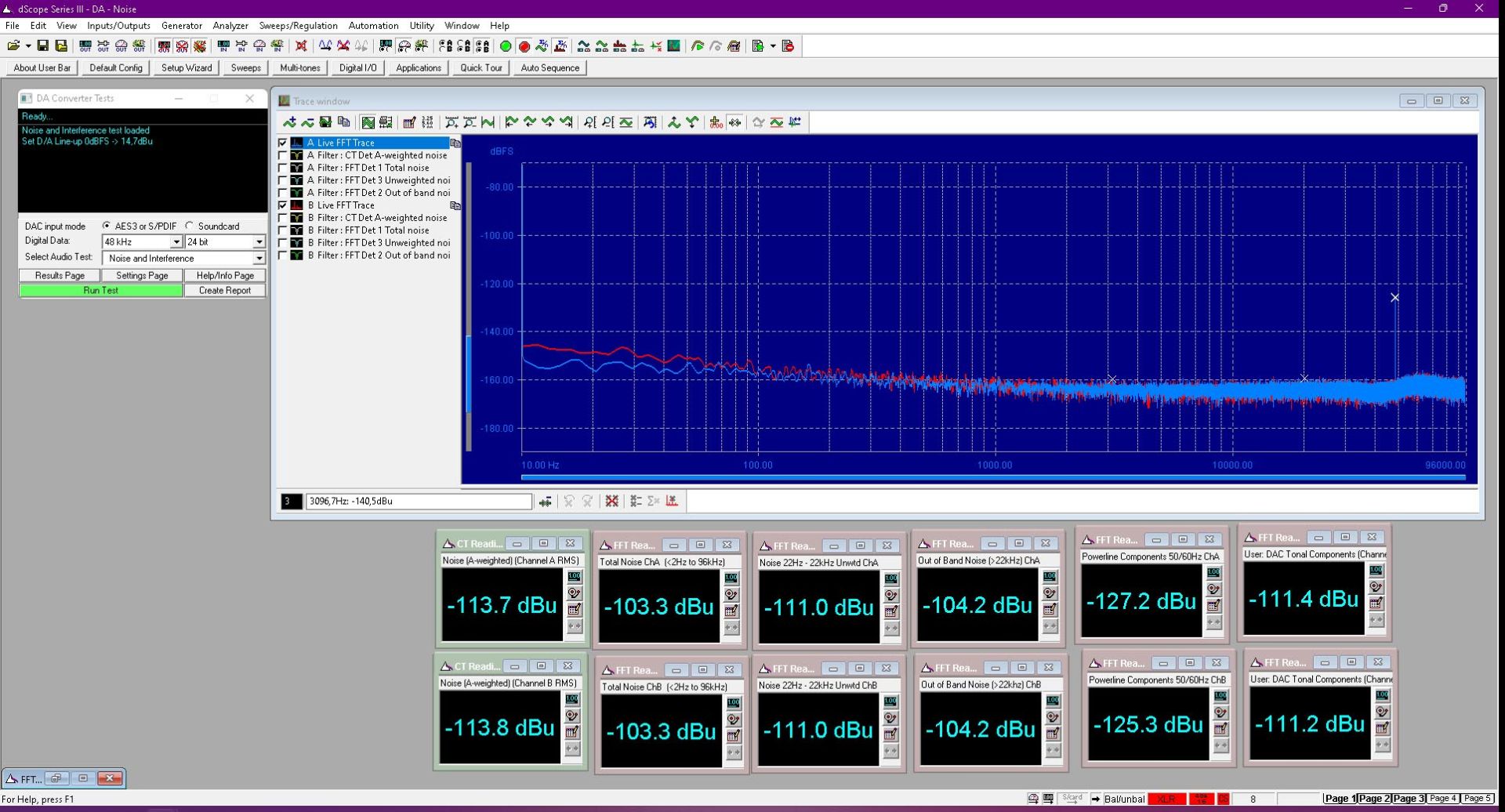Open the 48 kHz sample rate dropdown

tap(176, 242)
